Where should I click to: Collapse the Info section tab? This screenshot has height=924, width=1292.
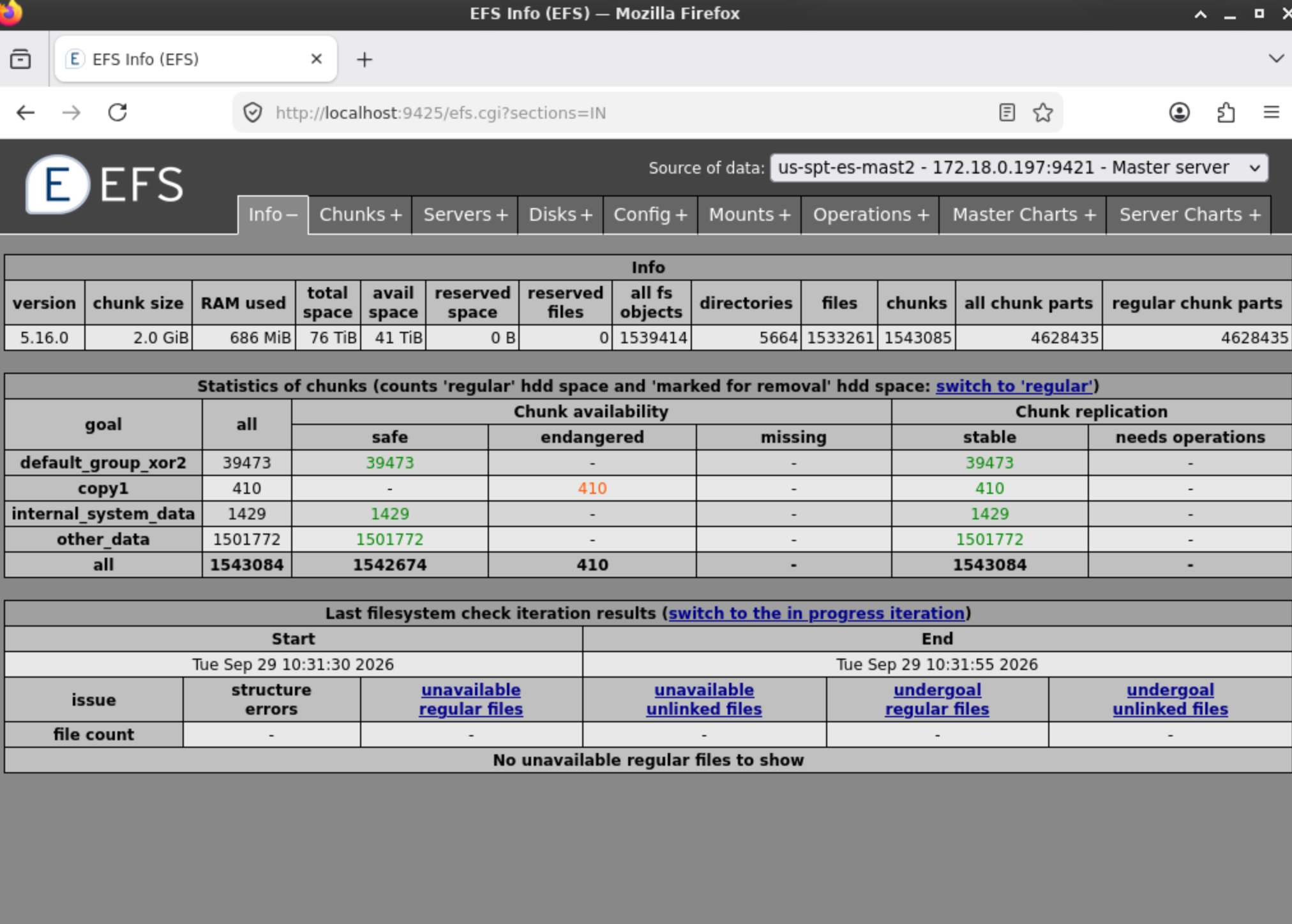coord(273,215)
